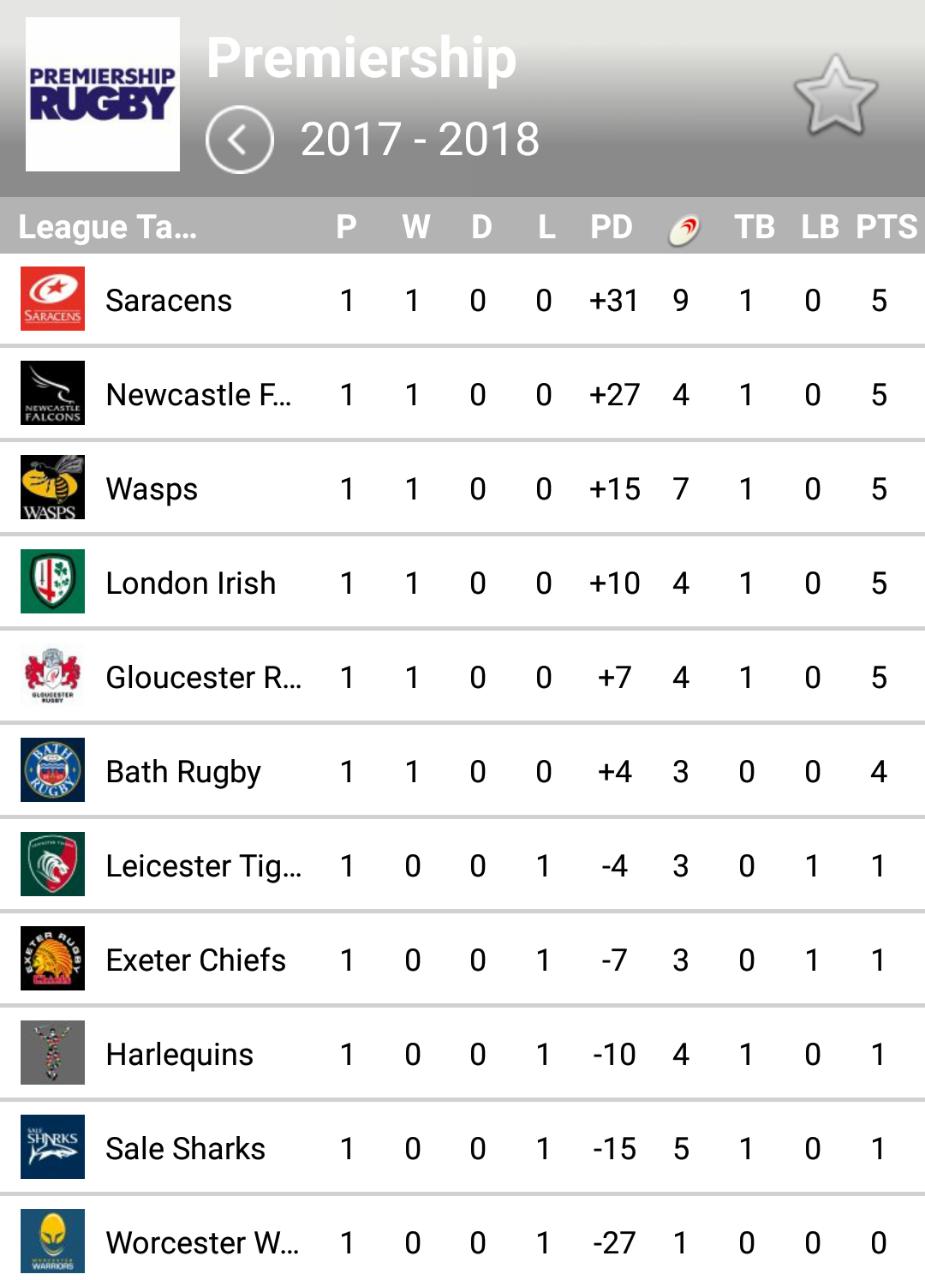Click the rugby ball tries column icon
This screenshot has width=925, height=1280.
pos(683,229)
